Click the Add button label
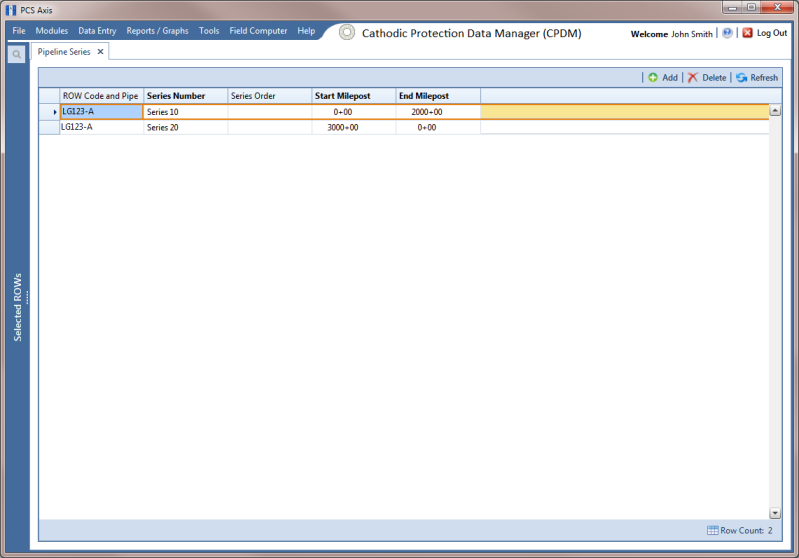799x558 pixels. [x=670, y=77]
